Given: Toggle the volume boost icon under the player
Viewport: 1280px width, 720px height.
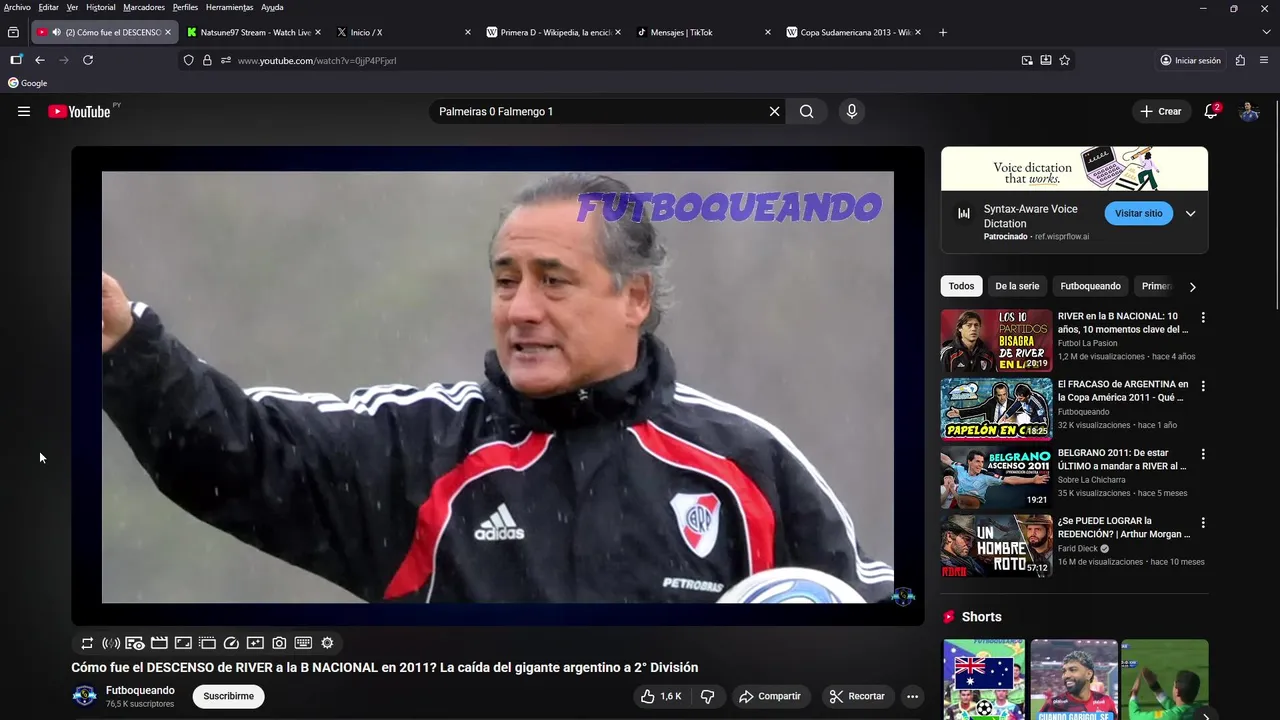Looking at the screenshot, I should [111, 643].
